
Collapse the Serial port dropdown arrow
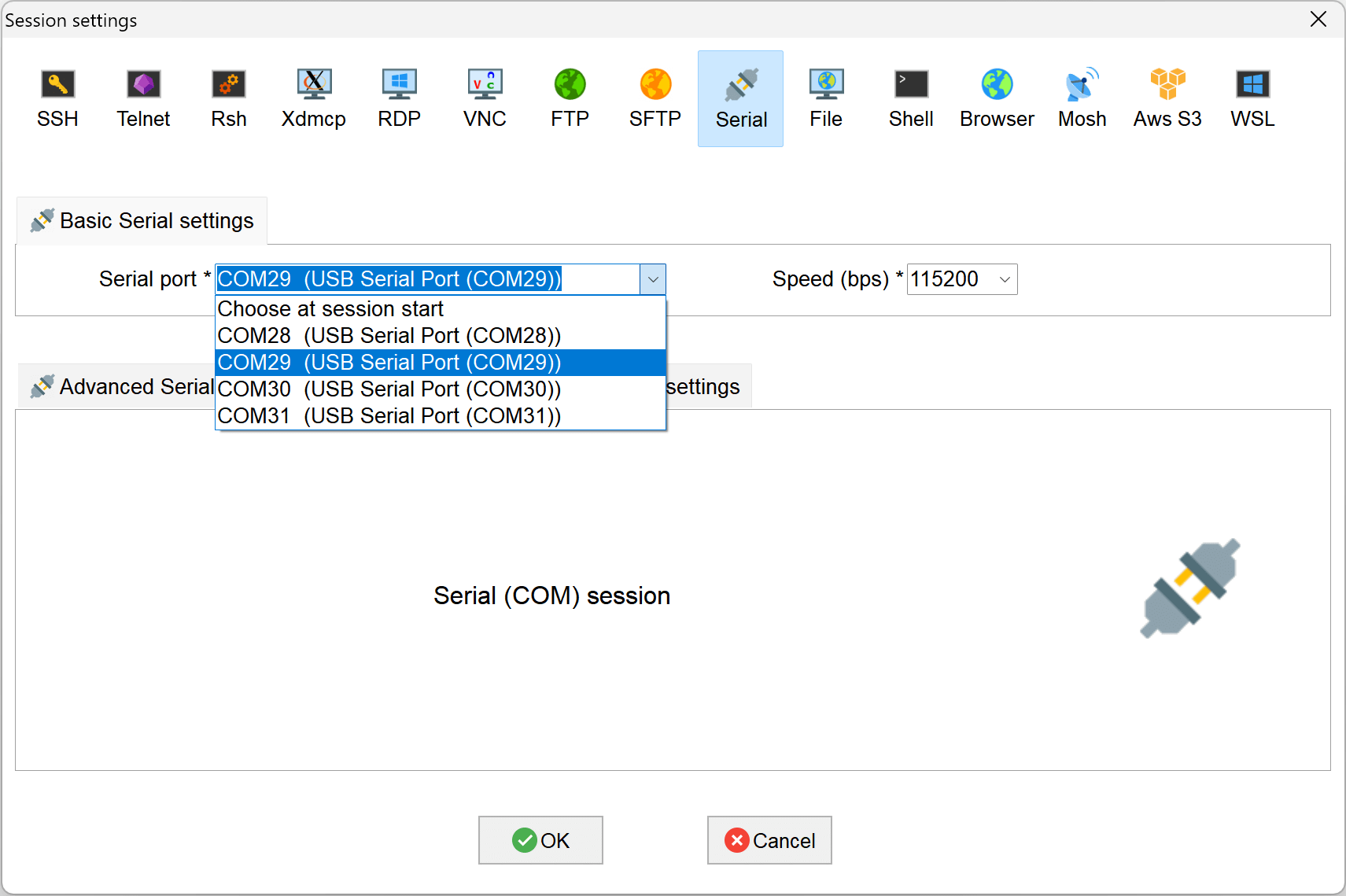653,279
